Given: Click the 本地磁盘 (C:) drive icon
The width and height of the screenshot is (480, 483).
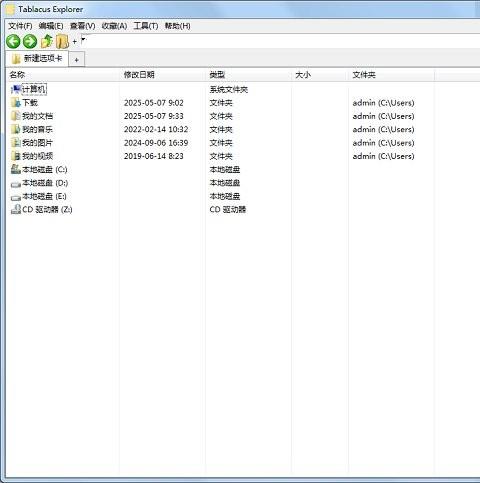Looking at the screenshot, I should [x=16, y=169].
